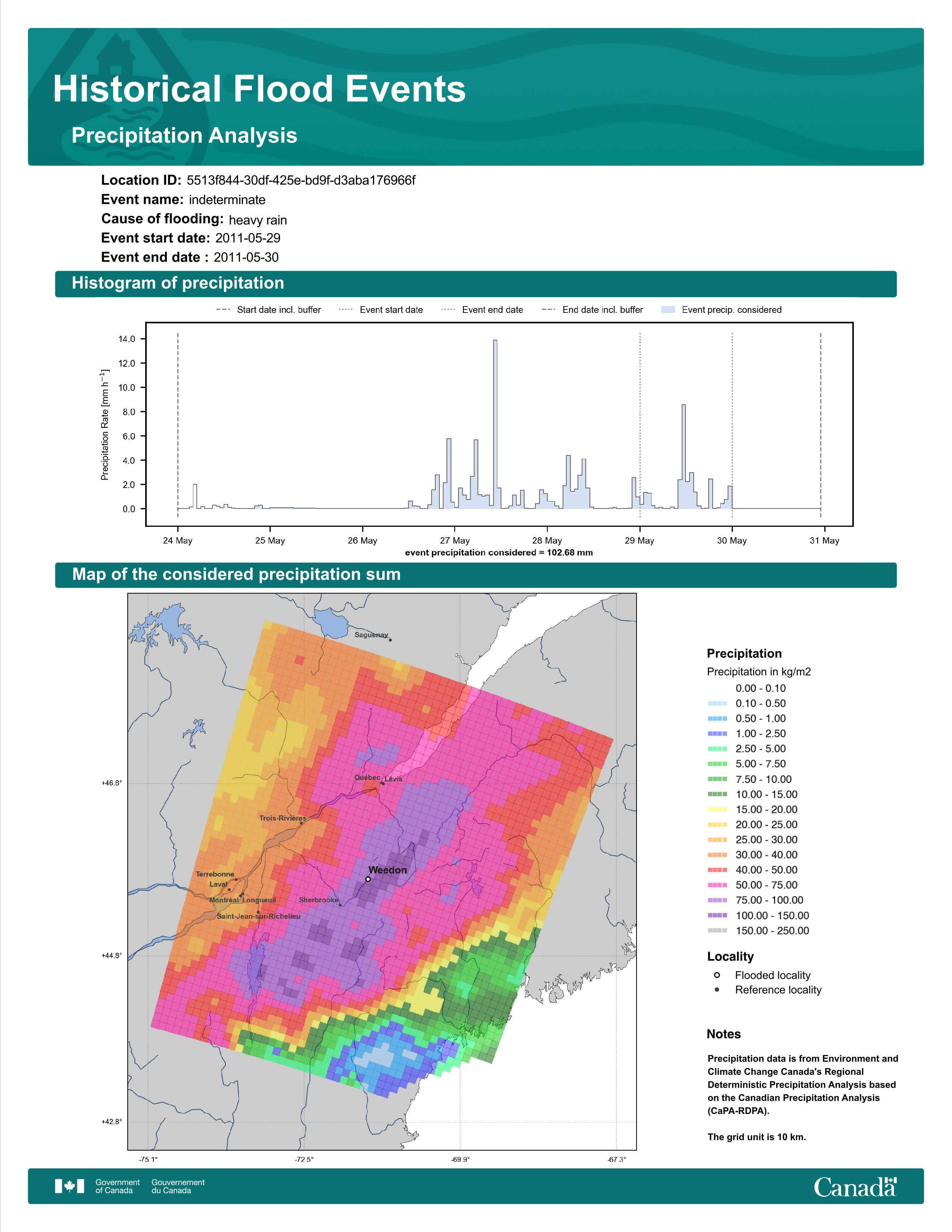Click the Event end date legend entry

pyautogui.click(x=482, y=310)
